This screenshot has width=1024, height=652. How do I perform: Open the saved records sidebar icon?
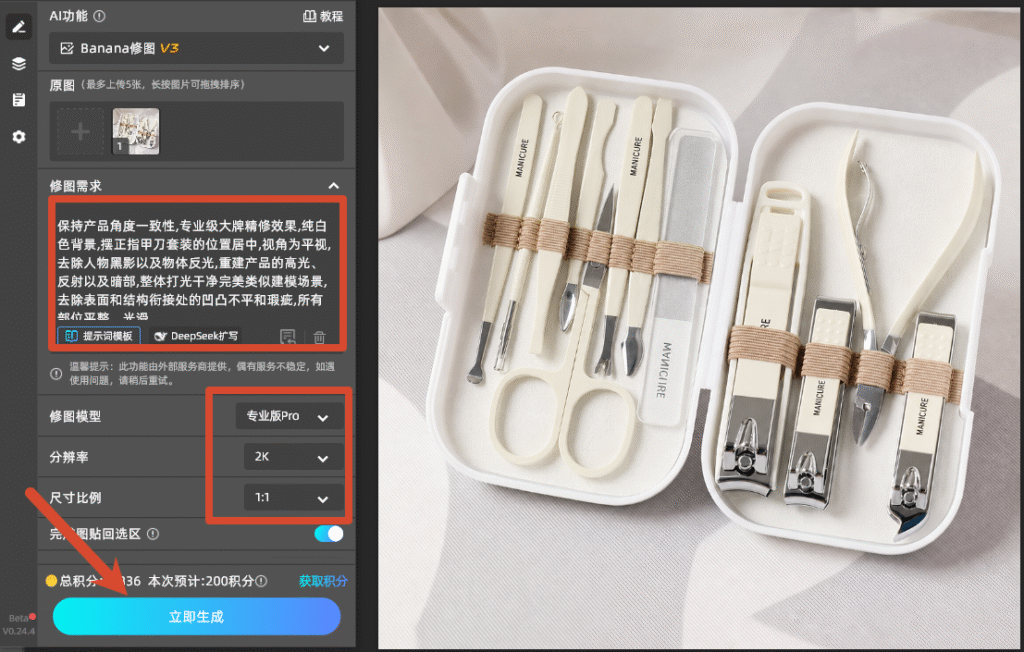pyautogui.click(x=18, y=99)
